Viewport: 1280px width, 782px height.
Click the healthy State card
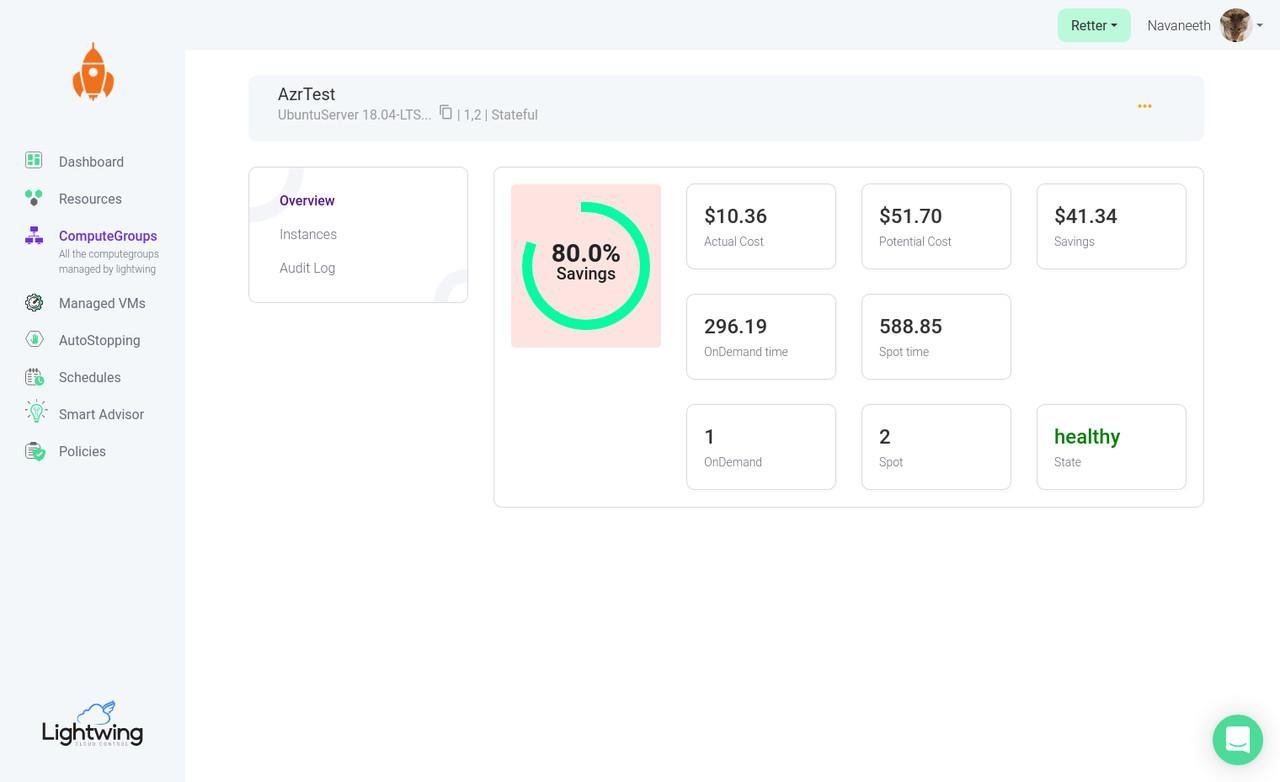(x=1111, y=447)
